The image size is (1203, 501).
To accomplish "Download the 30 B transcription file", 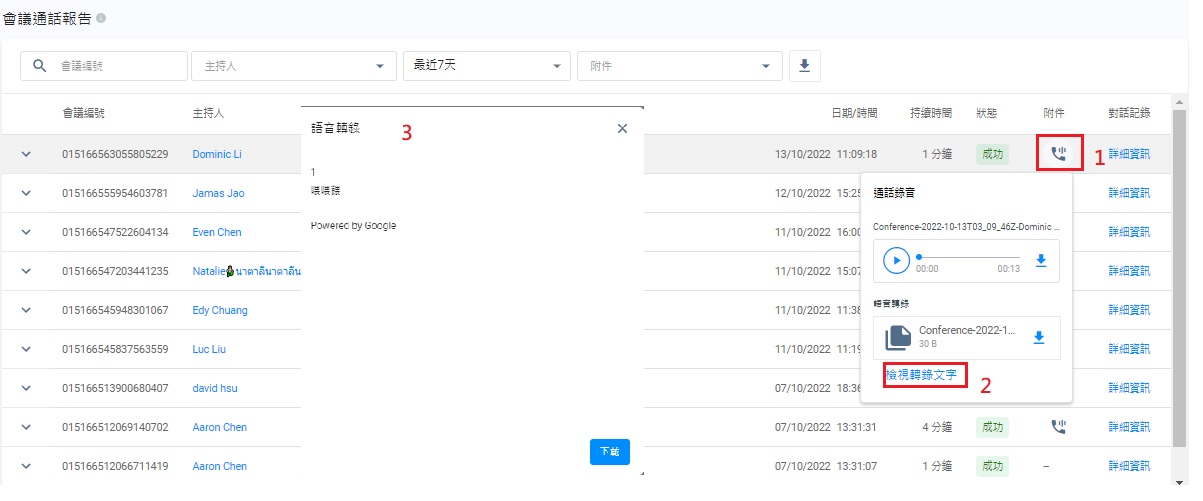I will tap(1040, 337).
